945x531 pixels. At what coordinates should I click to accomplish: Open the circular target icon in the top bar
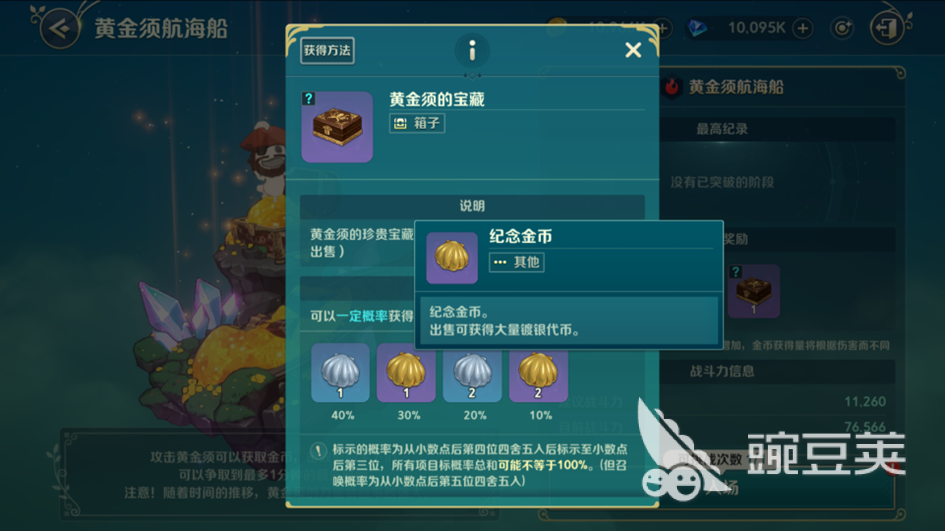[x=842, y=28]
